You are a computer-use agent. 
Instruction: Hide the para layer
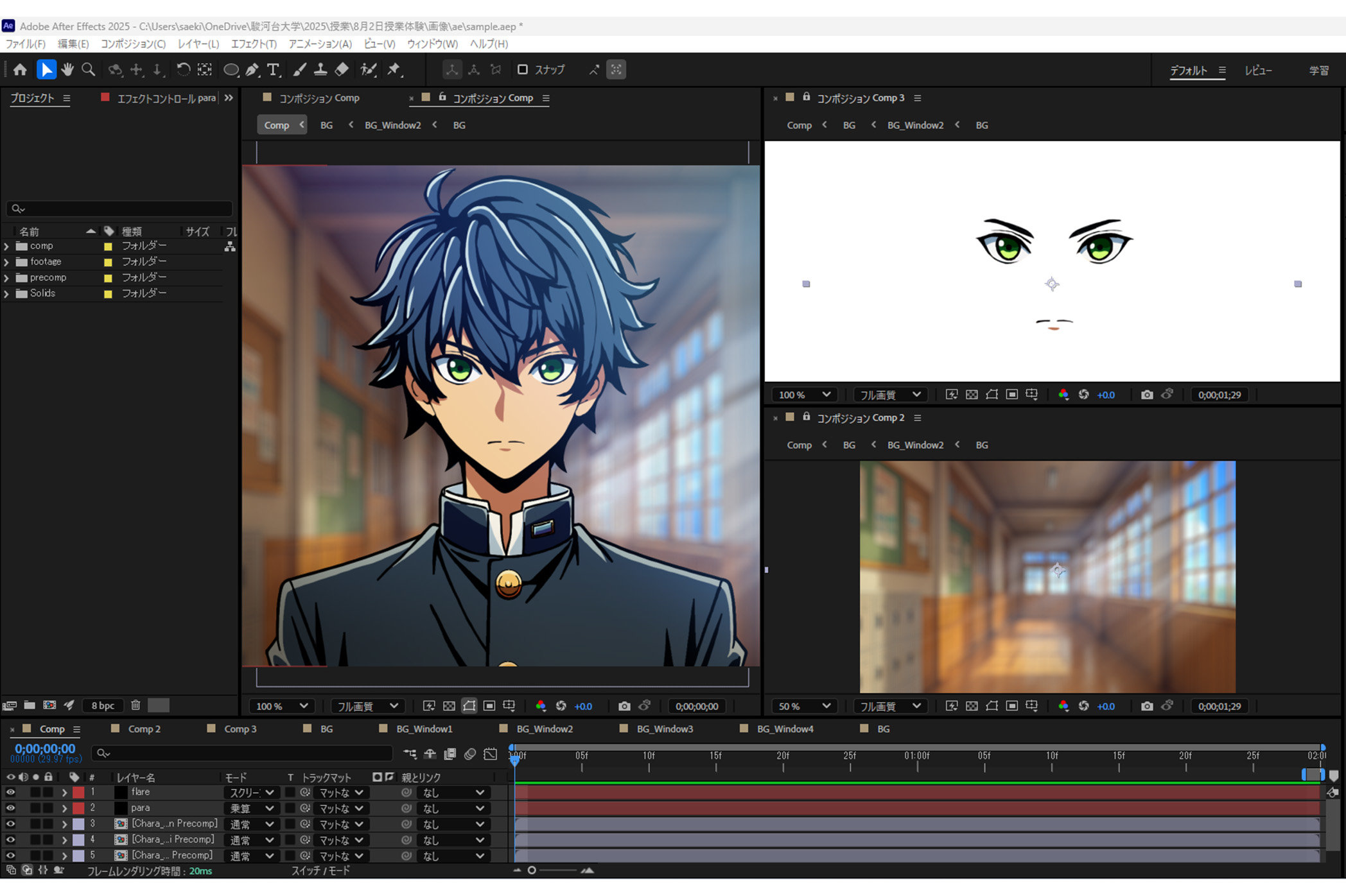coord(10,808)
